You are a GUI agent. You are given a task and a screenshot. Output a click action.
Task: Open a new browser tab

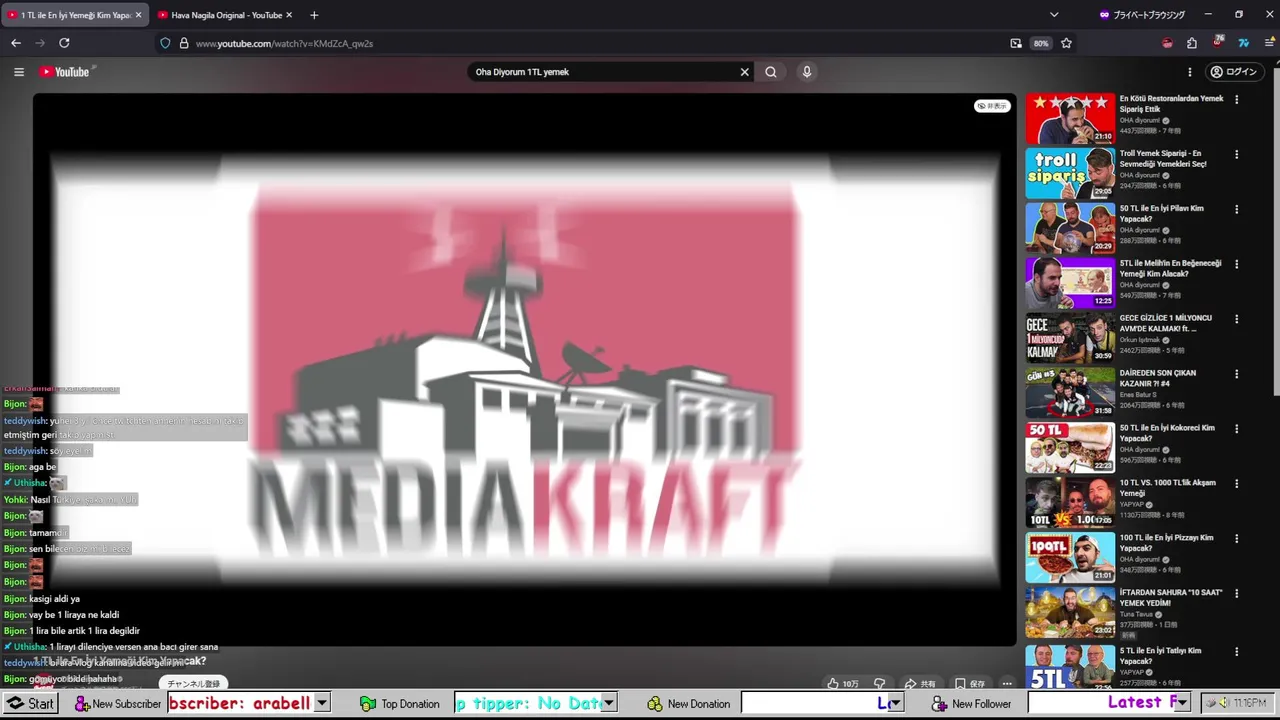(314, 15)
